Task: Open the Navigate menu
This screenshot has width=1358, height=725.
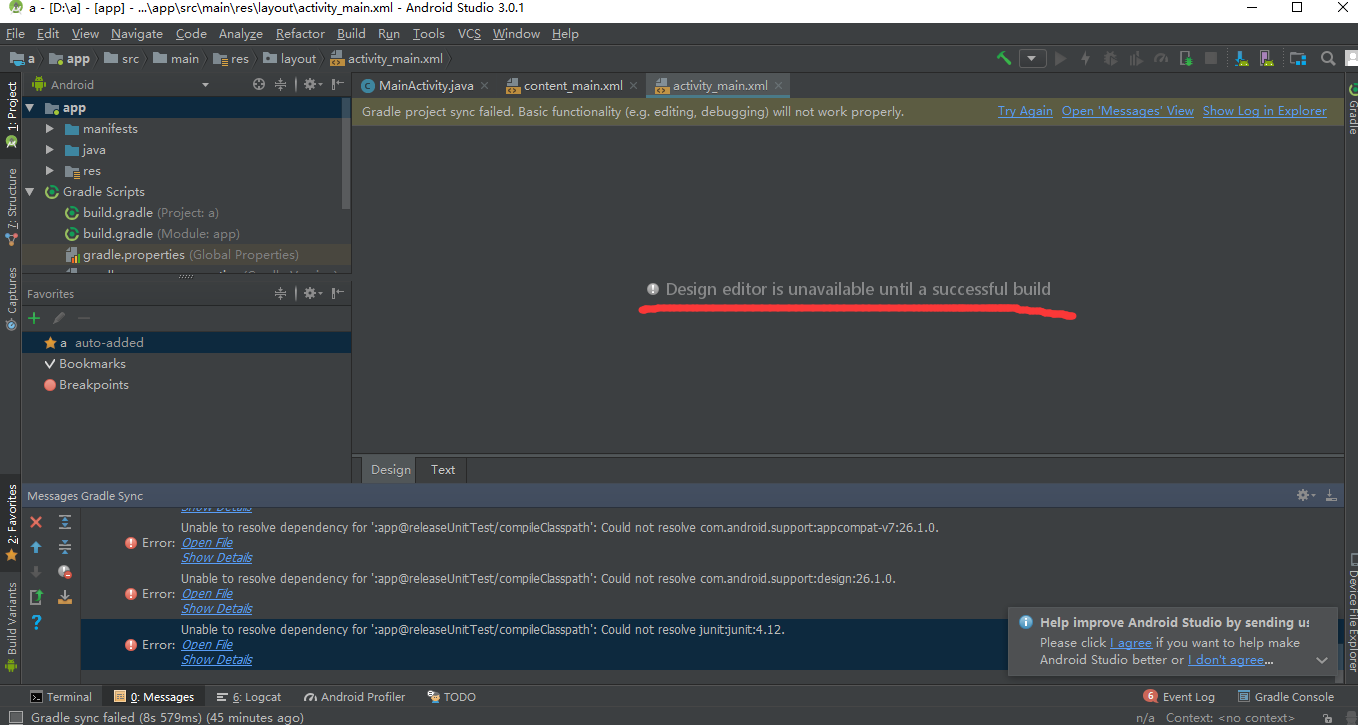Action: [x=137, y=33]
